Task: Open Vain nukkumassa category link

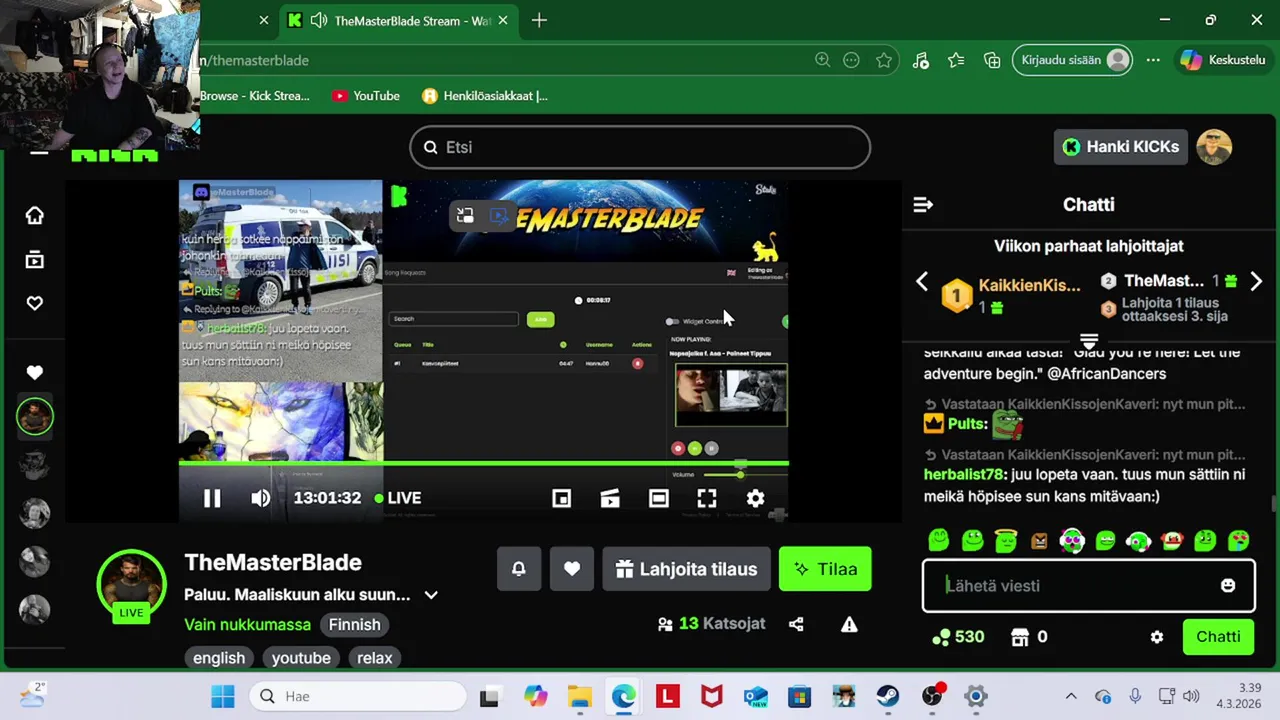Action: (248, 625)
